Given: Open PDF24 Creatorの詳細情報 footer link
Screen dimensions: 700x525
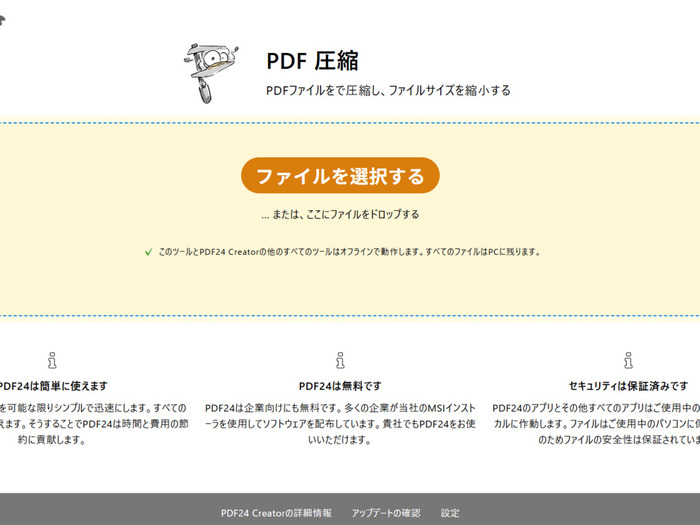Looking at the screenshot, I should point(276,513).
